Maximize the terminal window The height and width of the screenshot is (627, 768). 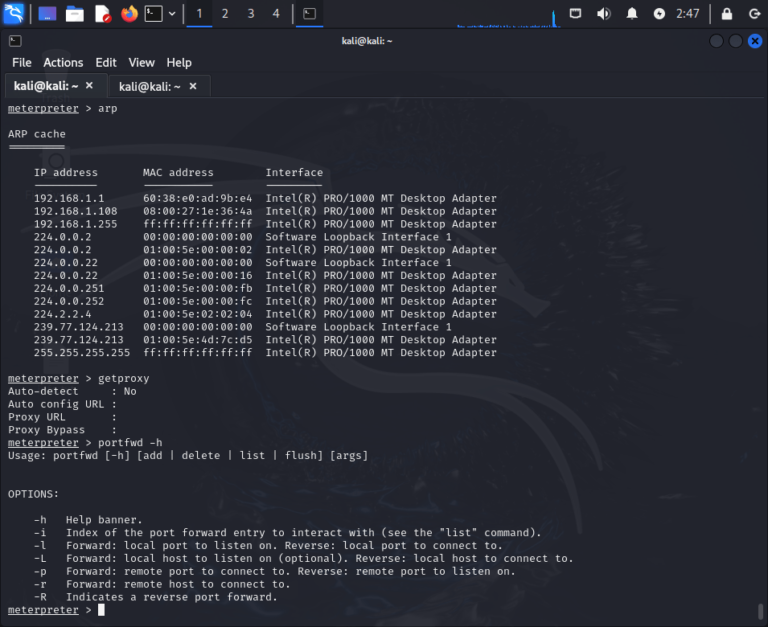click(735, 41)
